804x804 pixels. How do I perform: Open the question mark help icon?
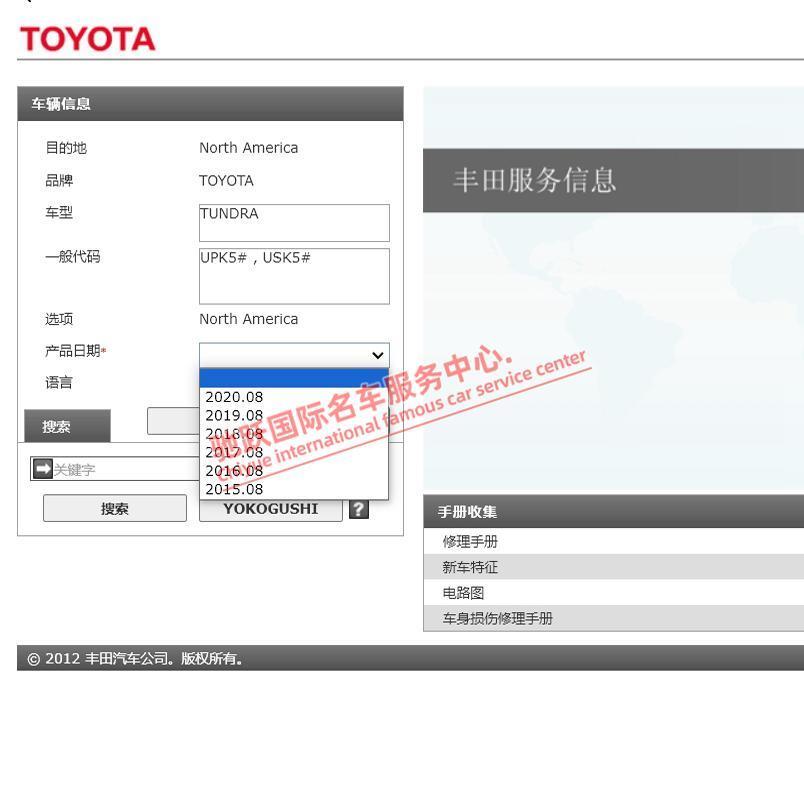359,509
